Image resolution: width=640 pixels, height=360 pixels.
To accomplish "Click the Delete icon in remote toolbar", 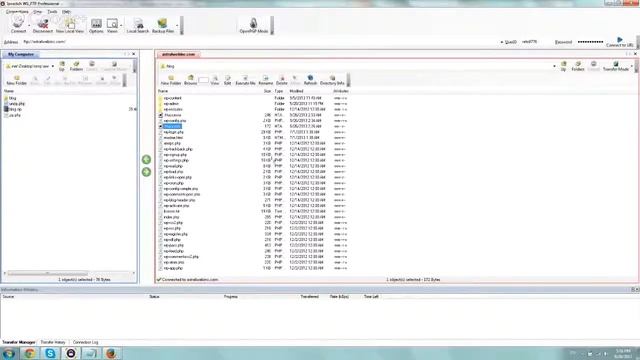I will pos(282,80).
